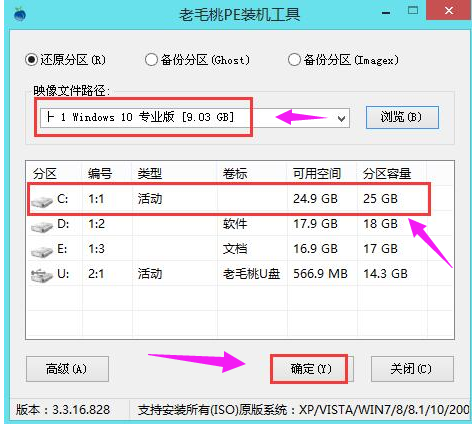
Task: Click the 17 GB capacity value
Action: pos(380,249)
